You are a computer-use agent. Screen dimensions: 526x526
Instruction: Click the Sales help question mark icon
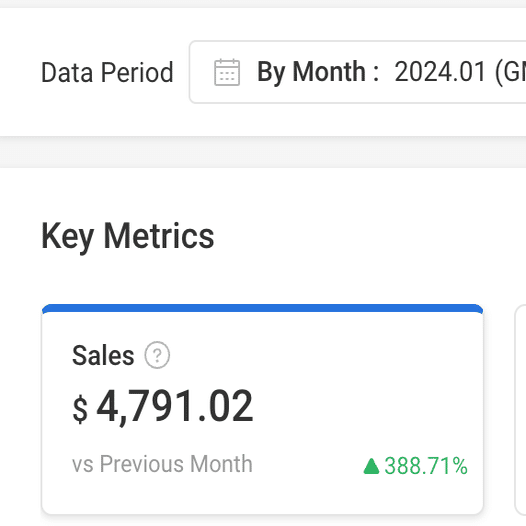pos(157,355)
